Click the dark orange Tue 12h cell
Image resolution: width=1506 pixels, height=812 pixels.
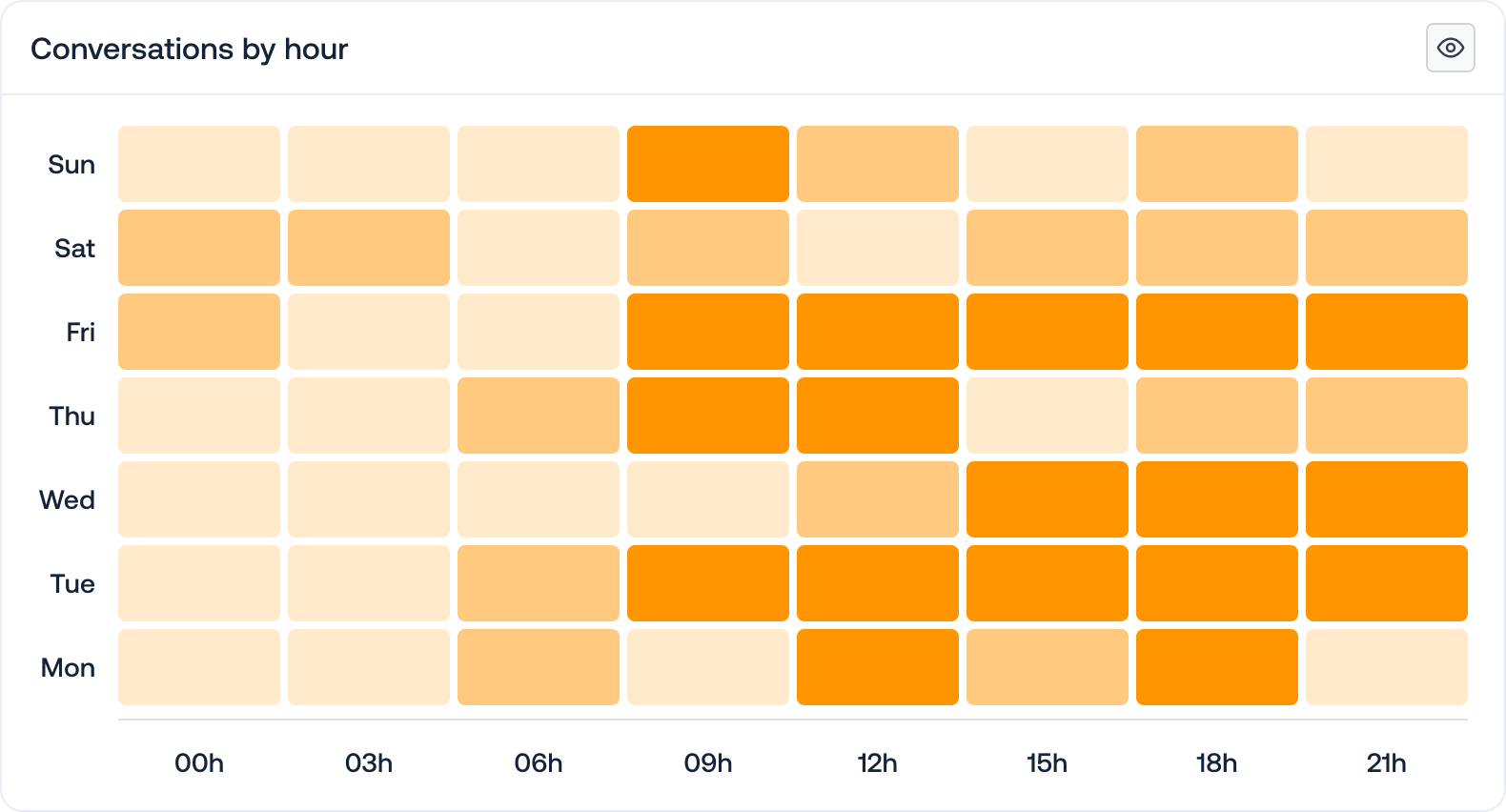(x=877, y=583)
